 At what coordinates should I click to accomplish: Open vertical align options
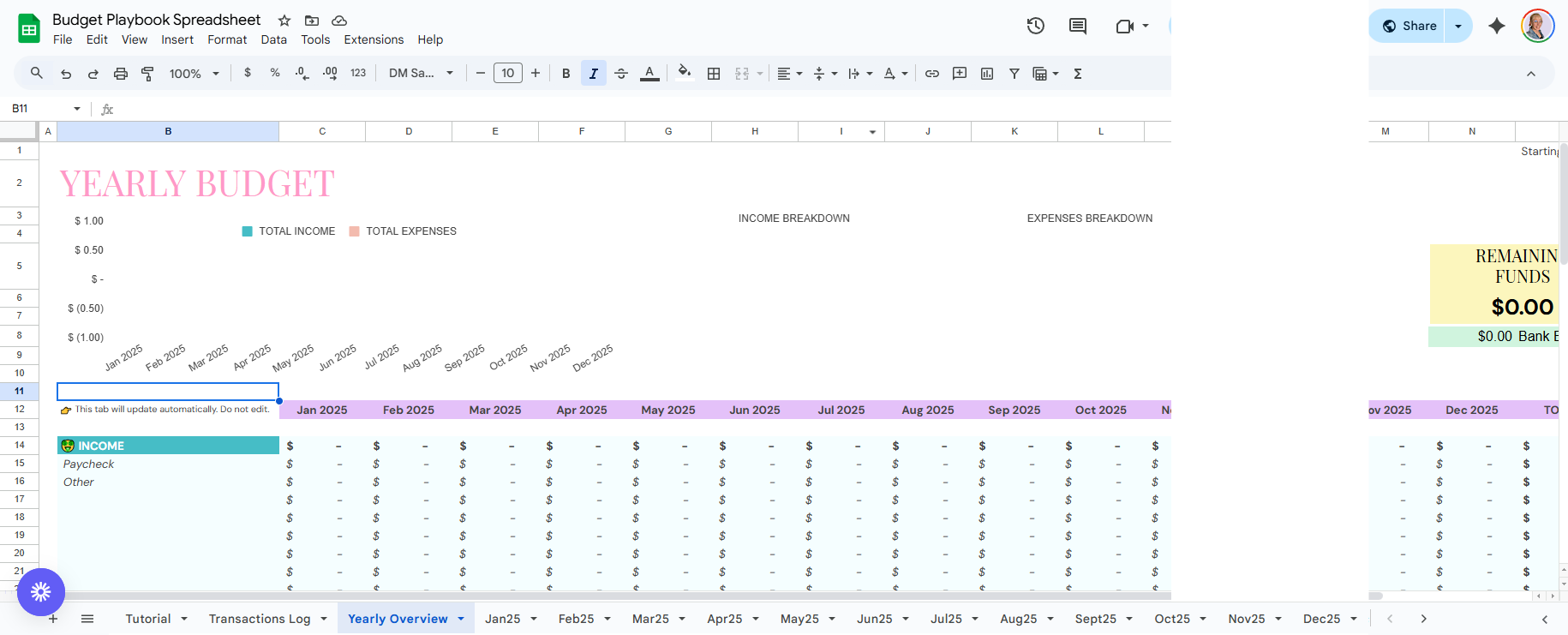[825, 74]
